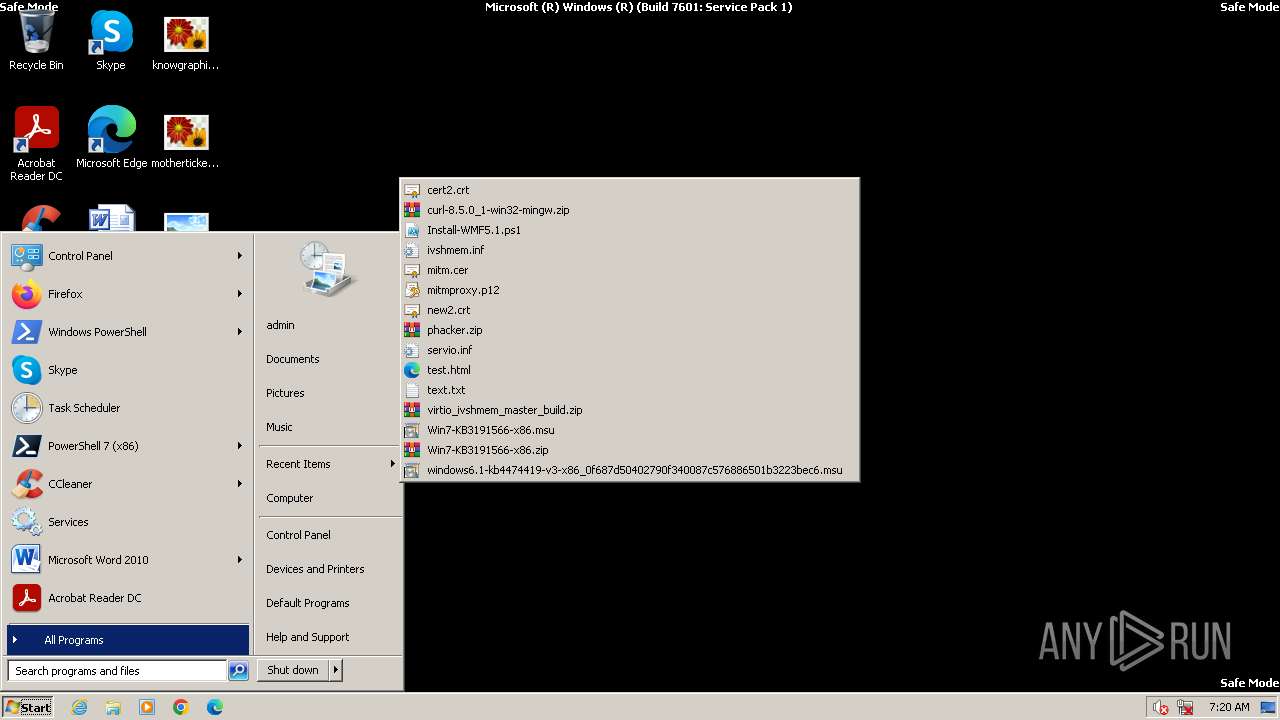Click CCleaner icon in Start menu

pos(27,484)
